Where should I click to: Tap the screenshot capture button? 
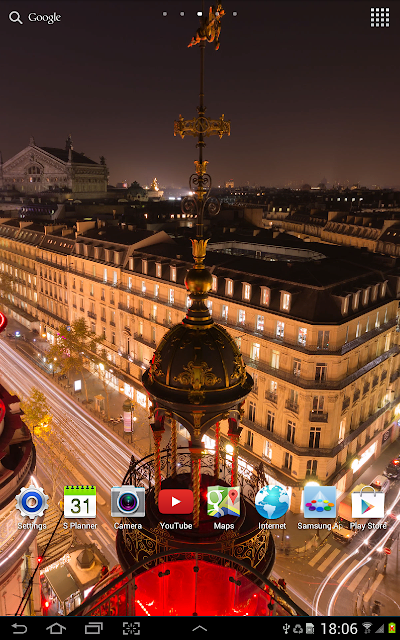(x=131, y=629)
